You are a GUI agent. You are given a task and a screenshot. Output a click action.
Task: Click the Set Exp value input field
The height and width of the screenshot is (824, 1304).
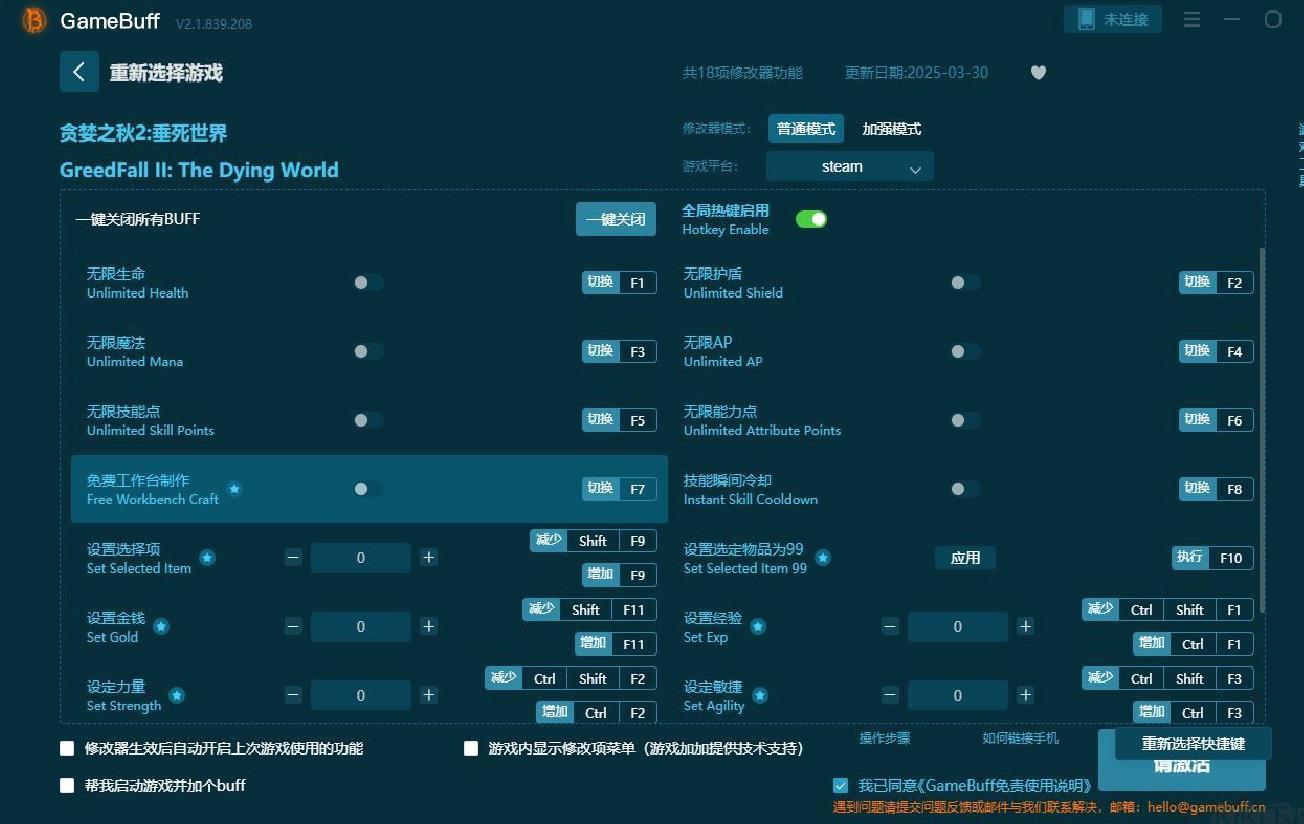coord(958,627)
